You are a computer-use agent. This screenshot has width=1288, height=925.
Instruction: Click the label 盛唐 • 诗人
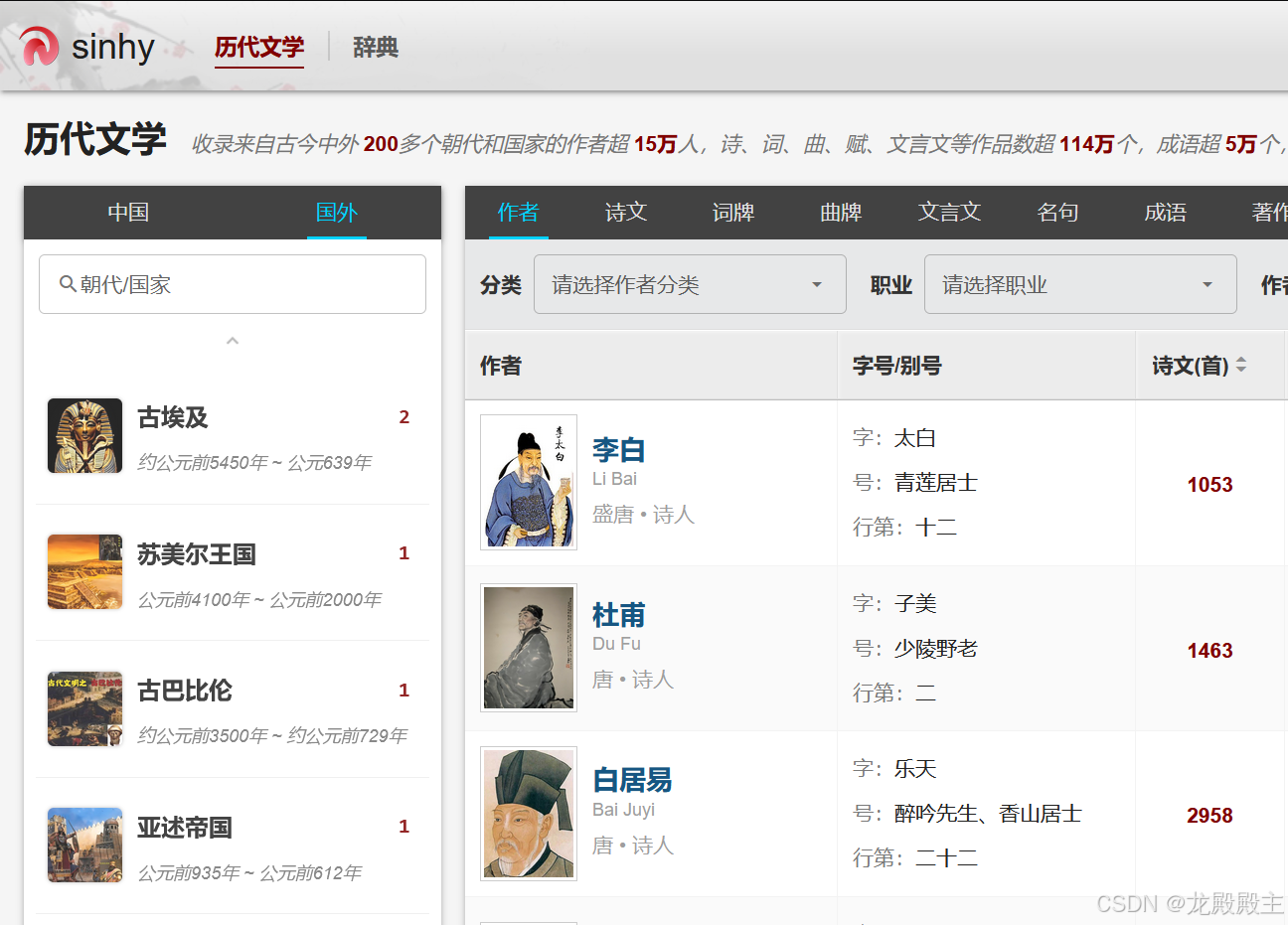[x=643, y=514]
